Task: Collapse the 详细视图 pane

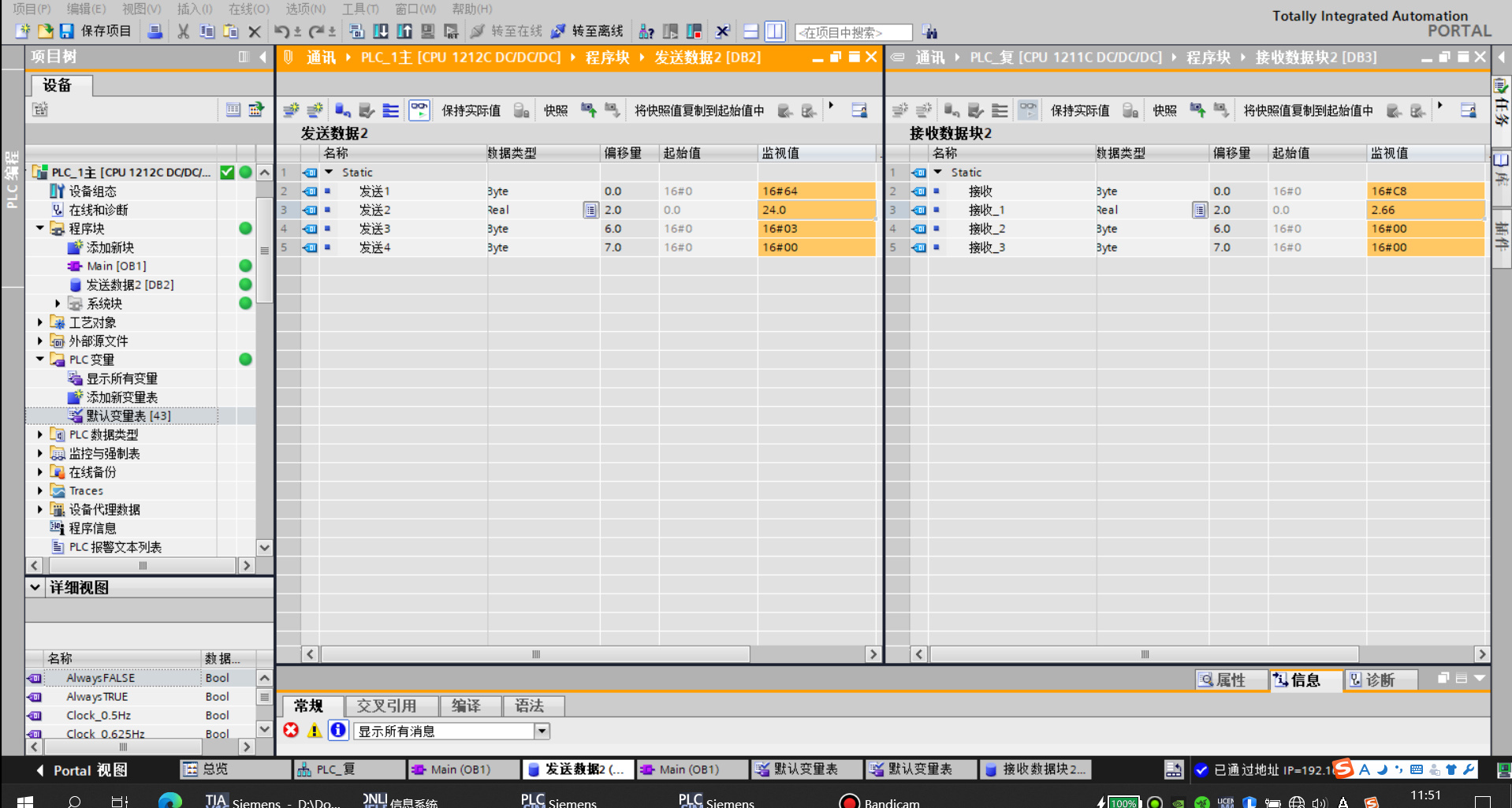Action: coord(35,587)
